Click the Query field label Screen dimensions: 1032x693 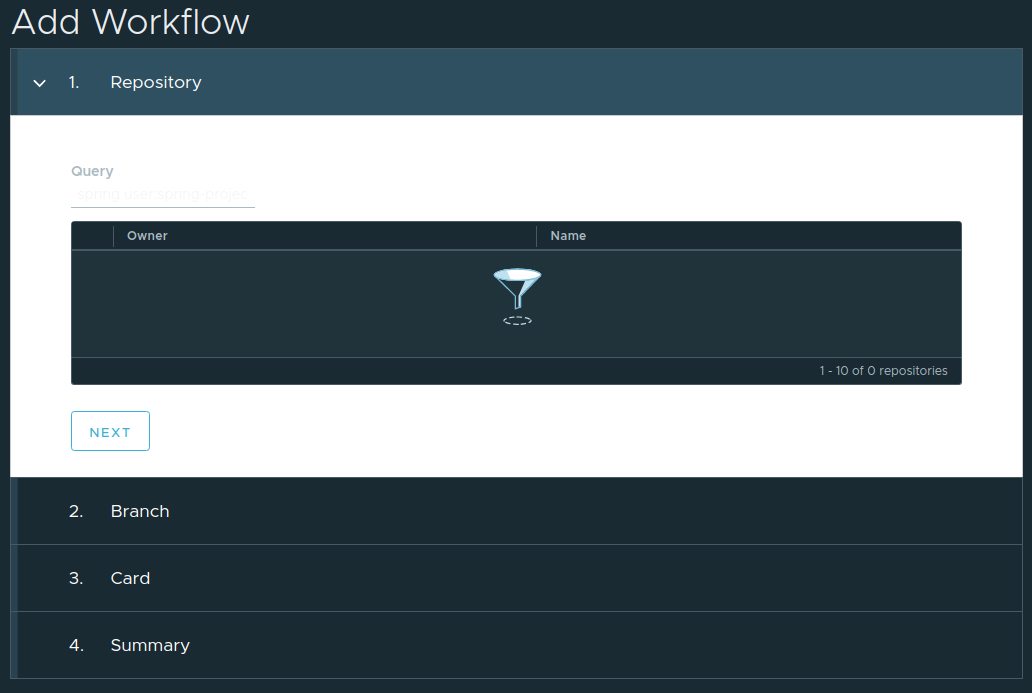tap(92, 171)
